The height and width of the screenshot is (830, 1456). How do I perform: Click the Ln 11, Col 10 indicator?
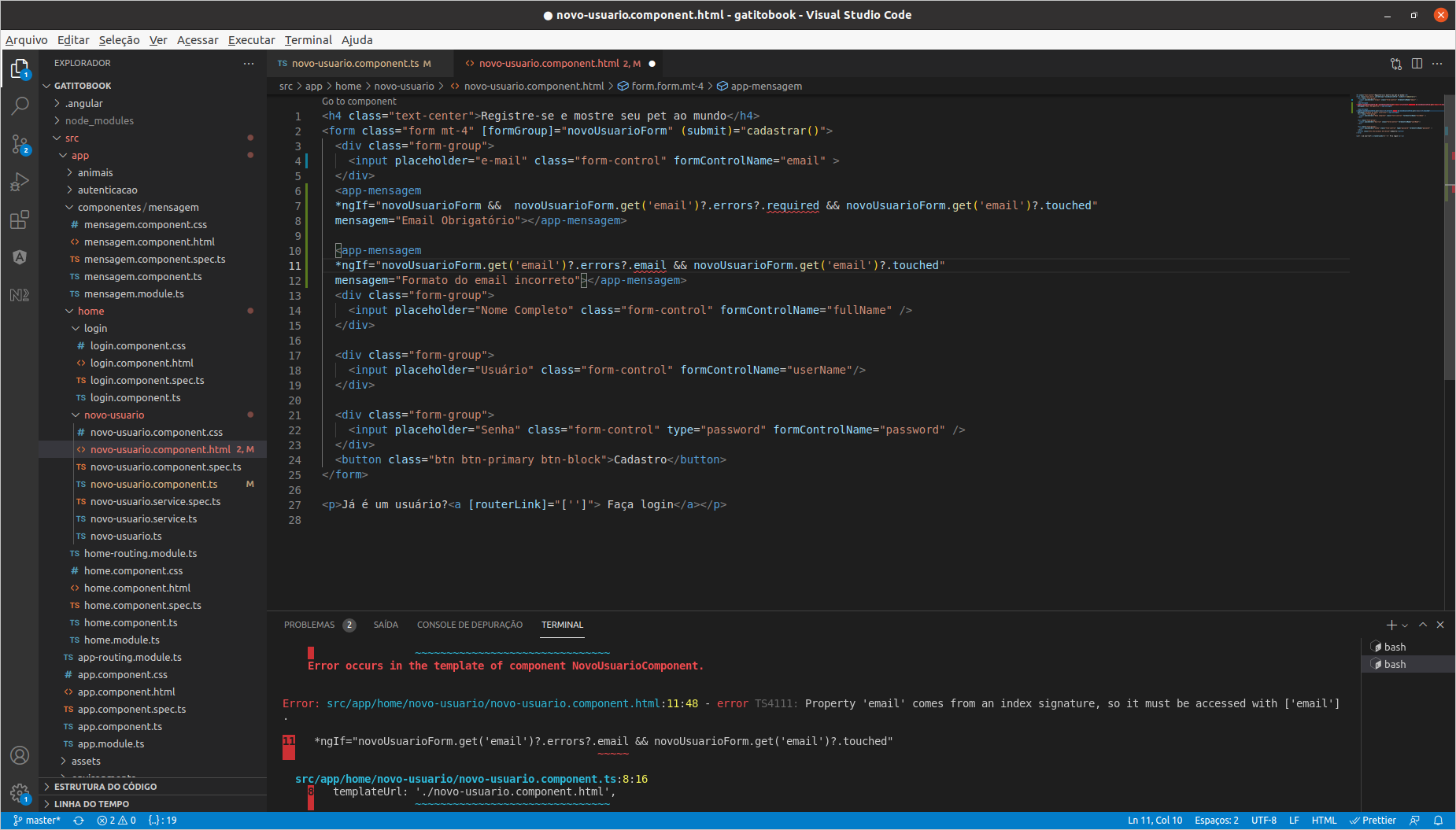[1155, 820]
